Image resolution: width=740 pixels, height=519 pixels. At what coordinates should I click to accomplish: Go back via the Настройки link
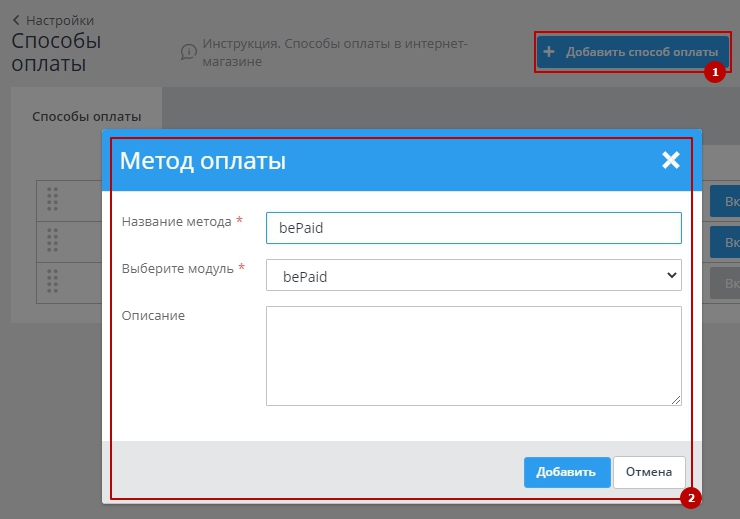pyautogui.click(x=53, y=20)
